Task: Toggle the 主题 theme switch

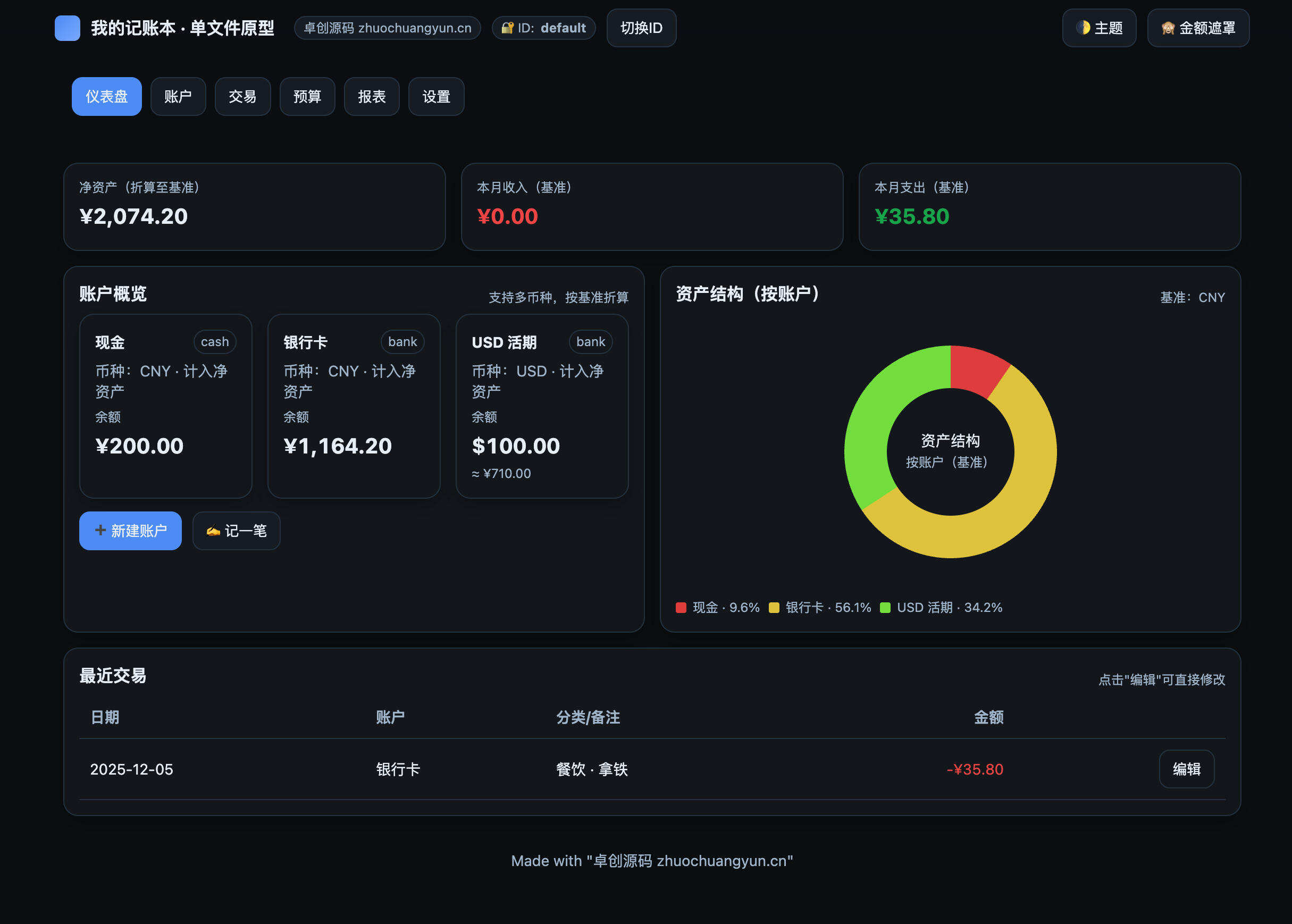Action: tap(1098, 27)
